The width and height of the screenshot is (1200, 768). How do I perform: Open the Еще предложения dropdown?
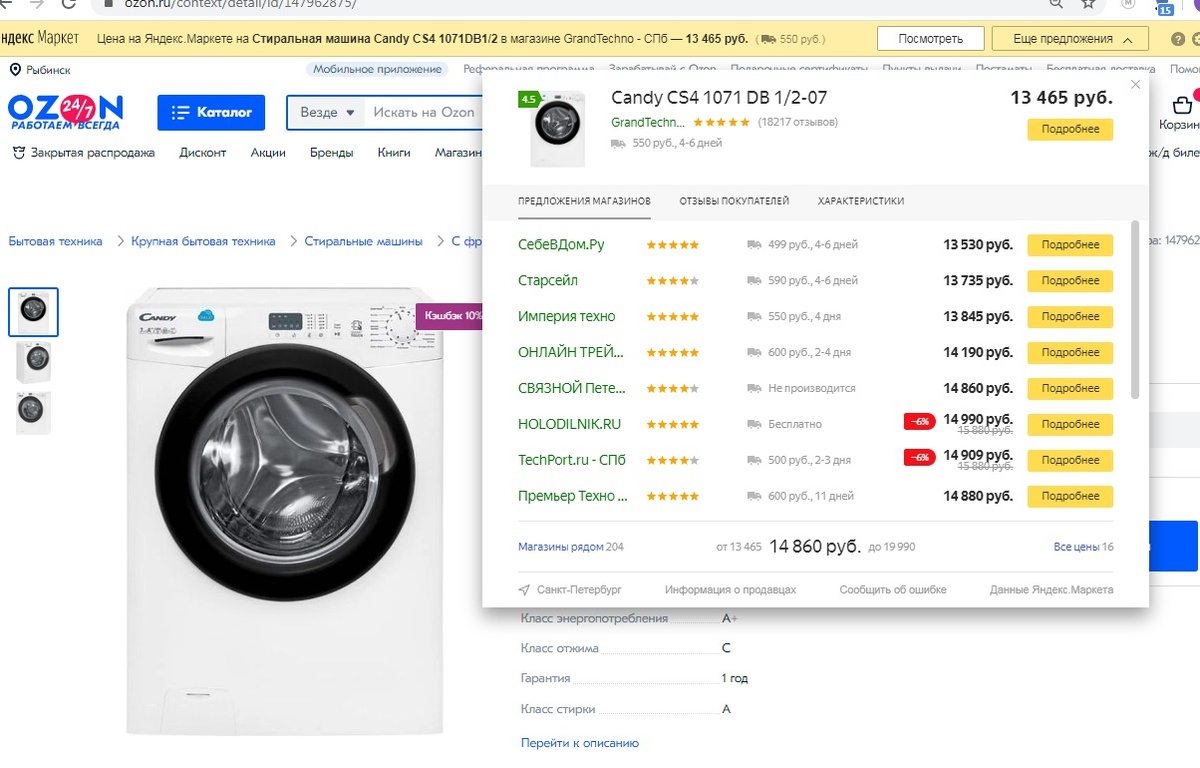(1069, 39)
